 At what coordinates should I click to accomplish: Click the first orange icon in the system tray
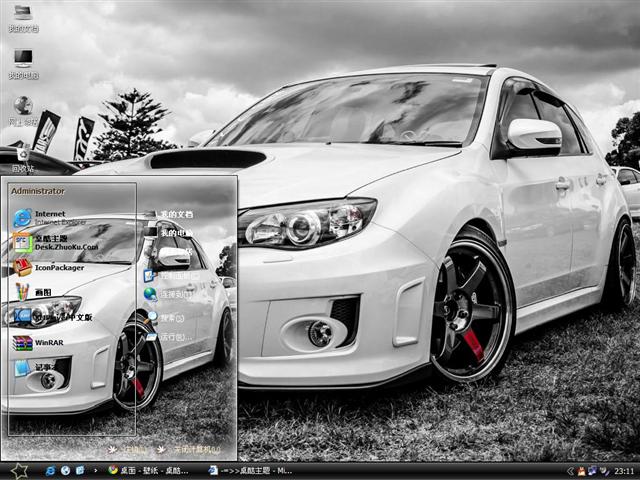pyautogui.click(x=581, y=471)
